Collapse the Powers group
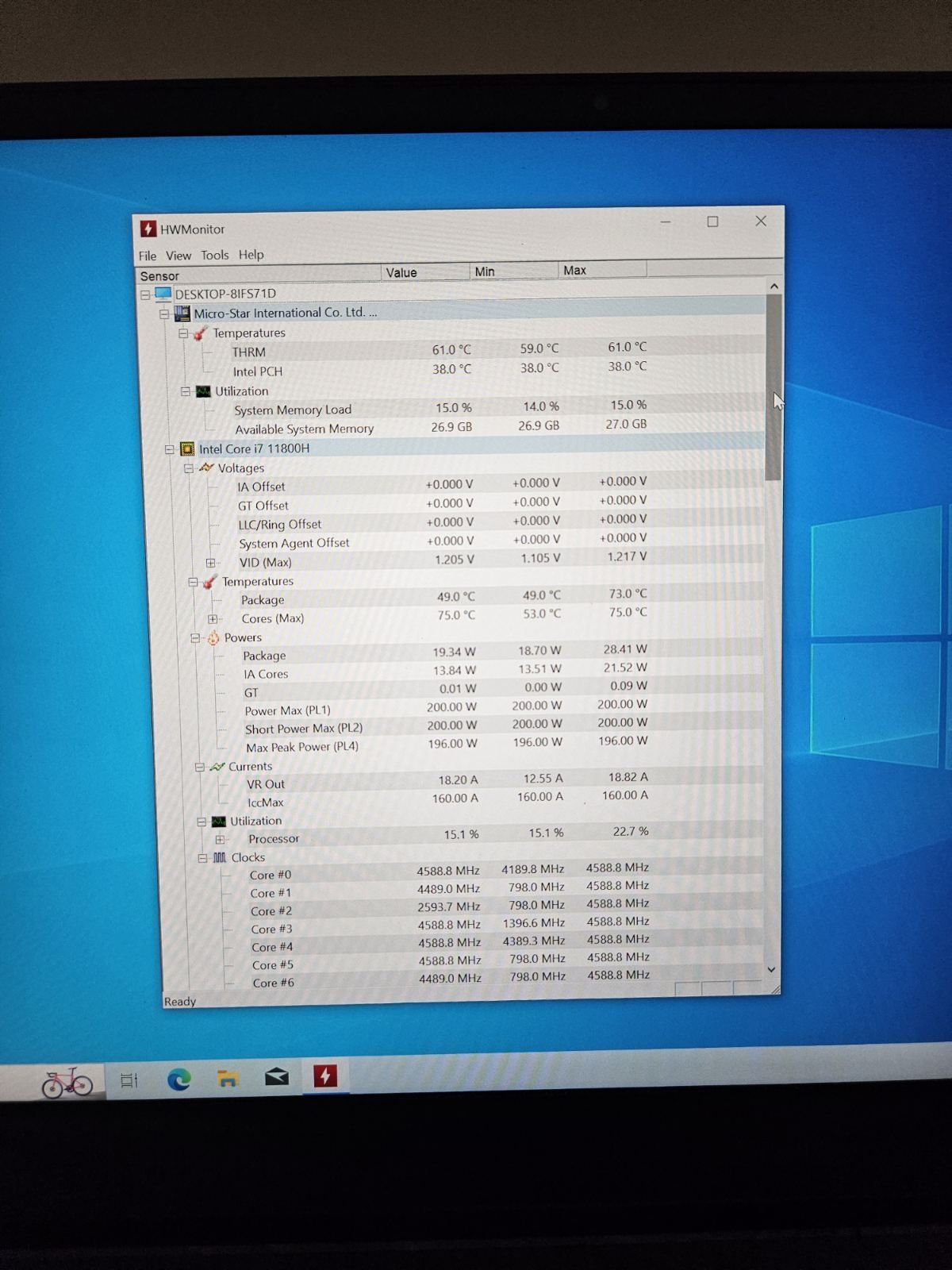 tap(195, 638)
